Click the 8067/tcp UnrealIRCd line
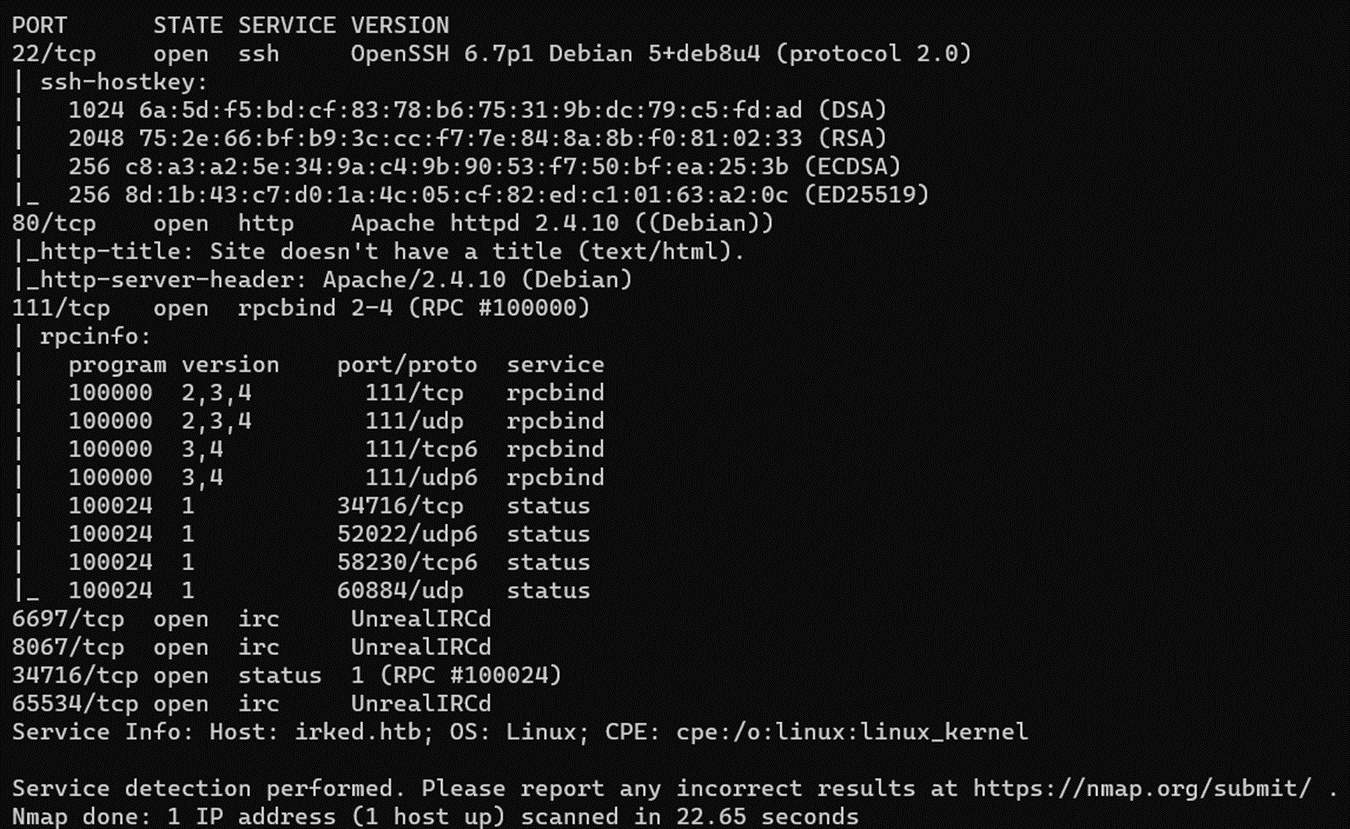 252,647
